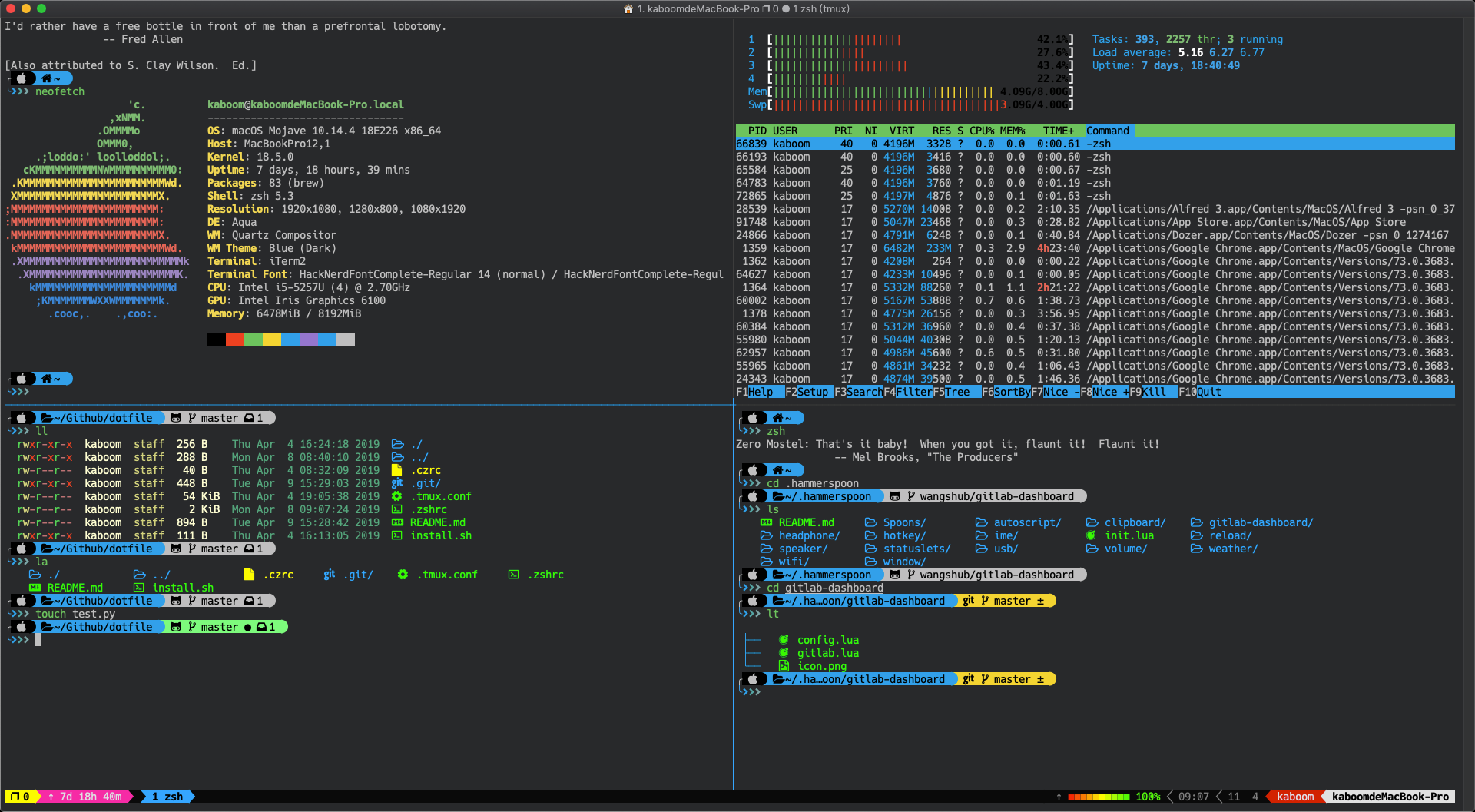Click the terminal icon beside install.sh in ll listing
This screenshot has height=812, width=1475.
pos(397,535)
